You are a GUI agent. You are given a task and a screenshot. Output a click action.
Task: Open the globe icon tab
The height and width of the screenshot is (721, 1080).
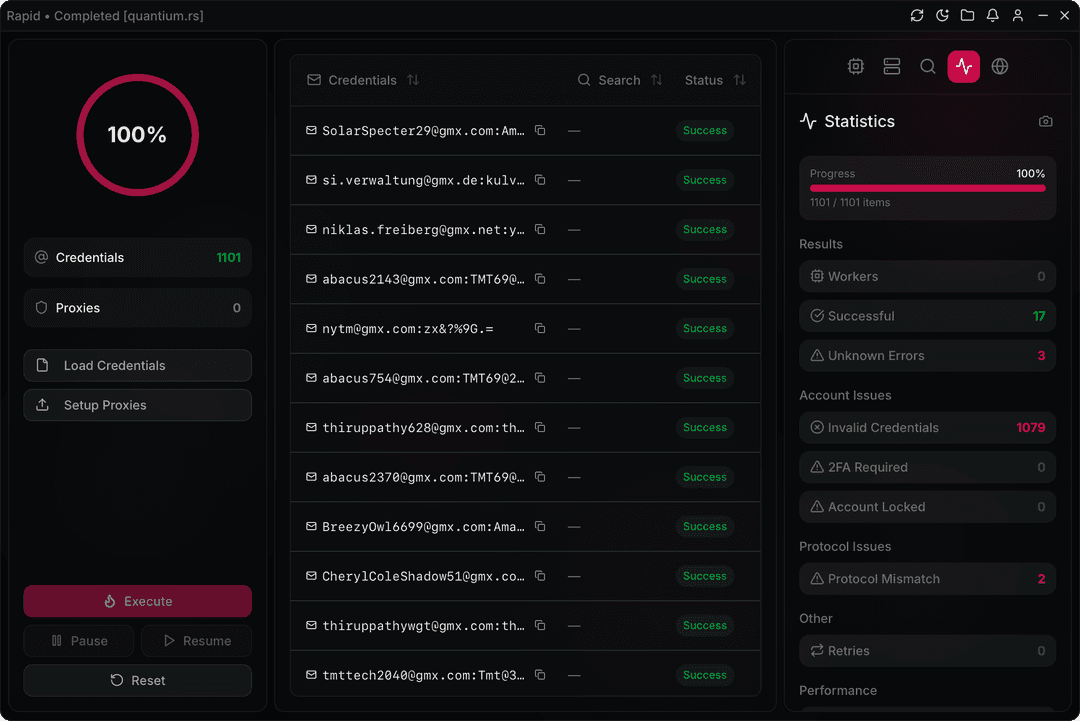pos(999,66)
